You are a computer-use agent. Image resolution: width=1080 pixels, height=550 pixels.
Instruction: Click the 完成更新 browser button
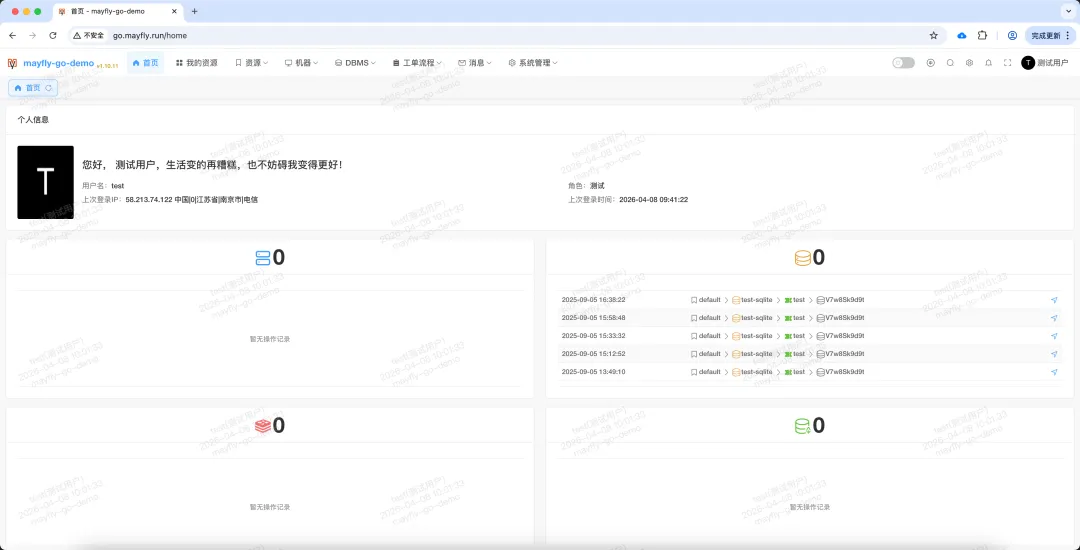(1050, 35)
